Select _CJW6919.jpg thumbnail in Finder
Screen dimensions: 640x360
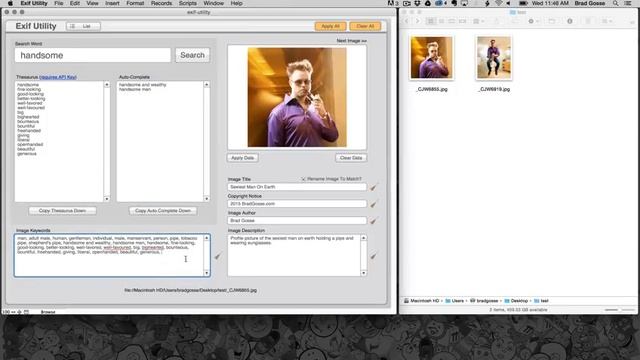(x=494, y=58)
